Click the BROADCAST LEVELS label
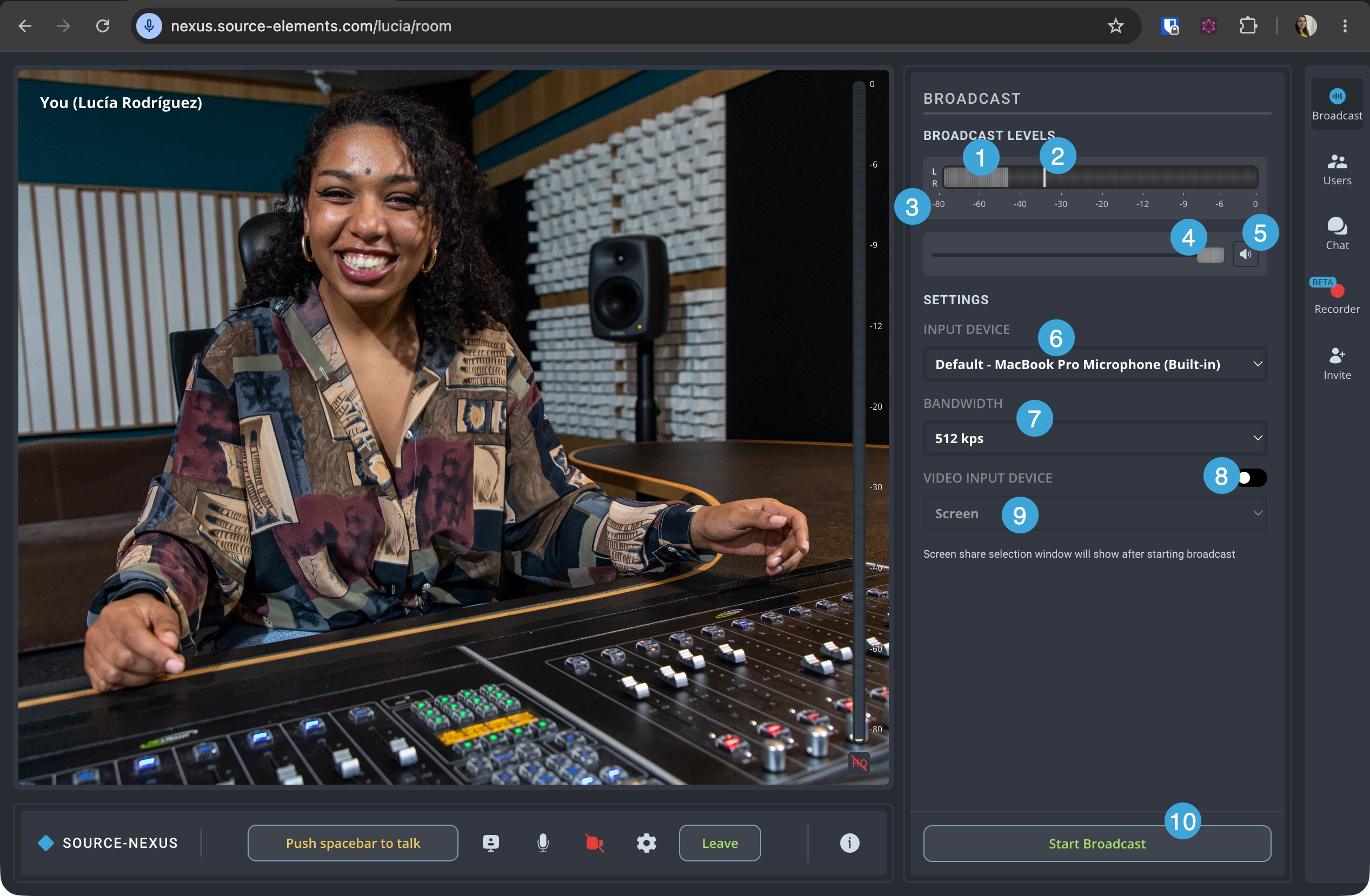 coord(988,135)
